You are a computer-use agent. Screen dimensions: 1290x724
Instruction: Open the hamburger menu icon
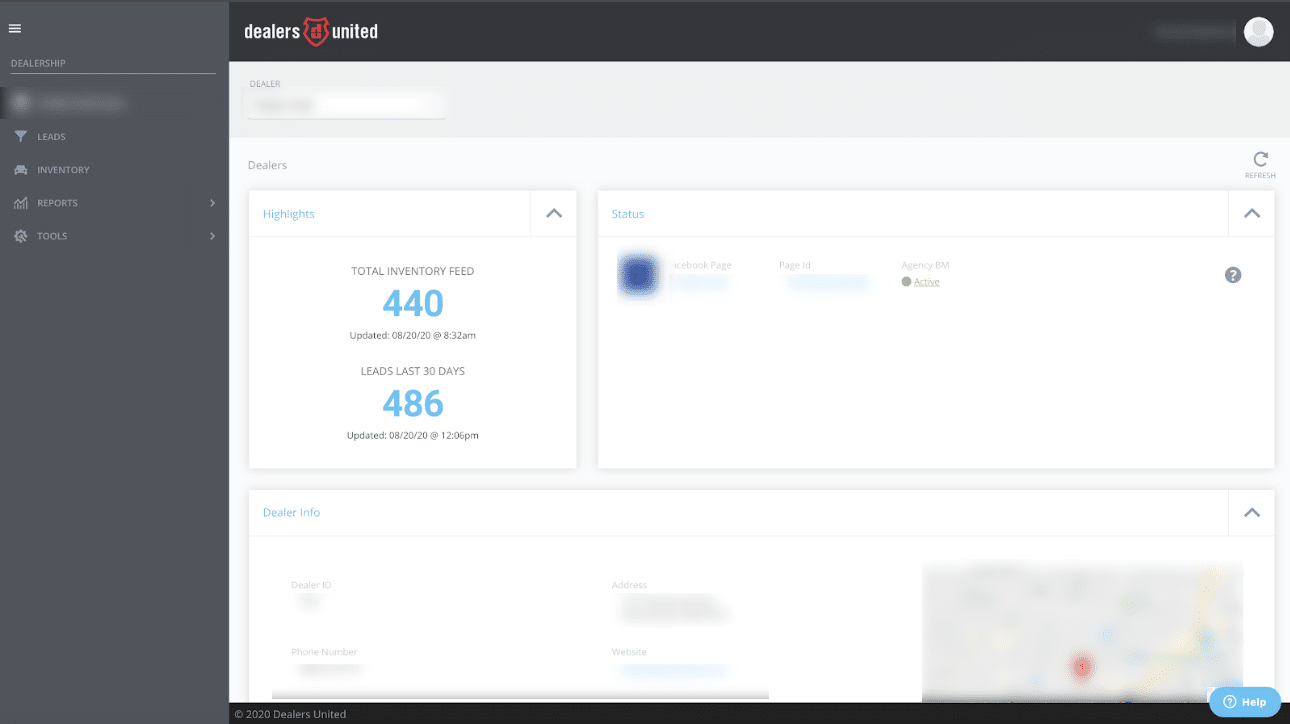tap(15, 29)
